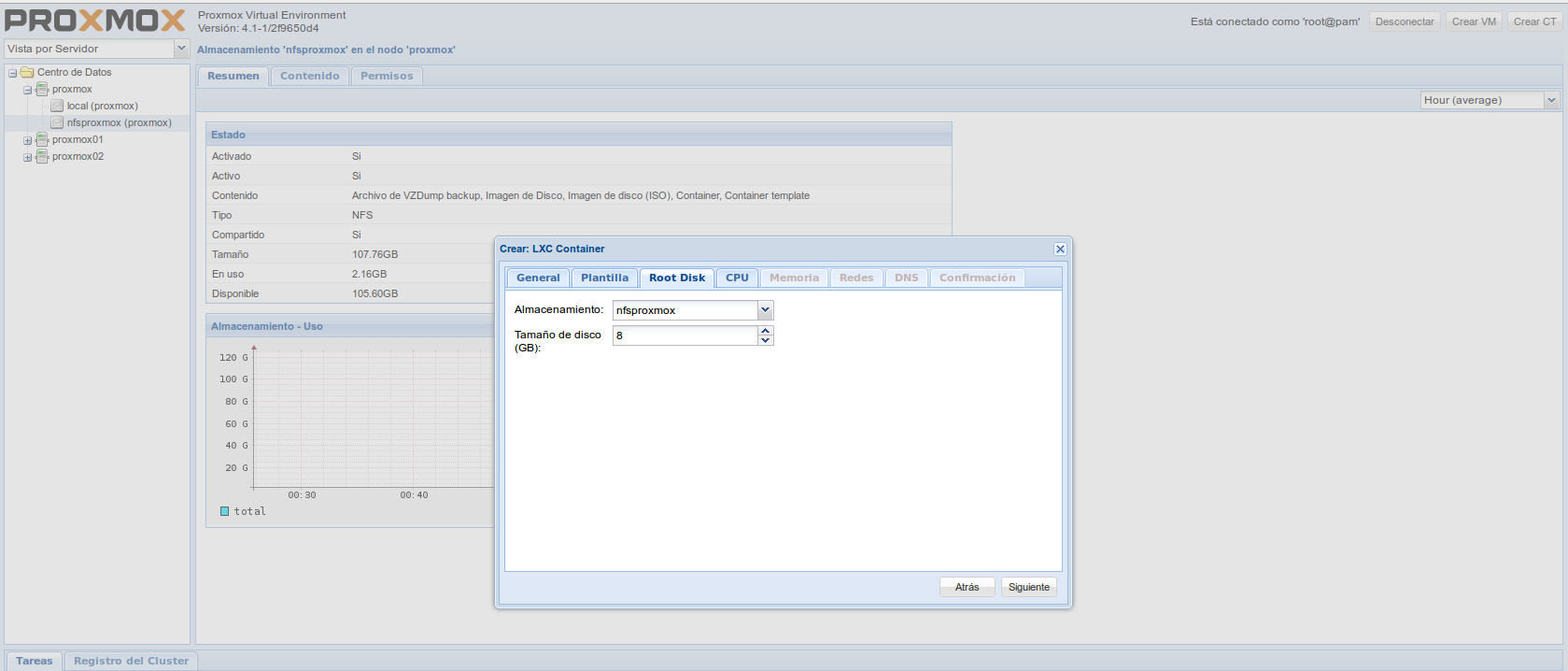Click the Tamaño de disco input field

684,335
